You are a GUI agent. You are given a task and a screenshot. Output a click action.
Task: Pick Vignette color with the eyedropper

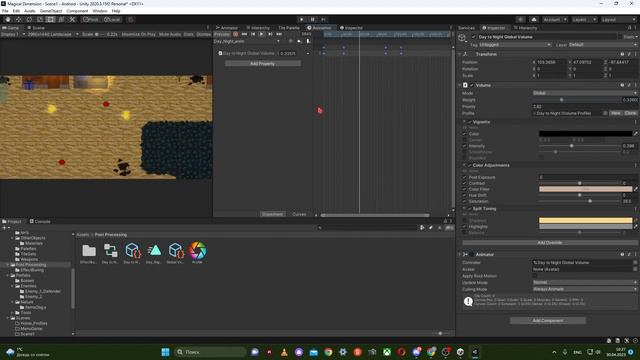click(636, 133)
